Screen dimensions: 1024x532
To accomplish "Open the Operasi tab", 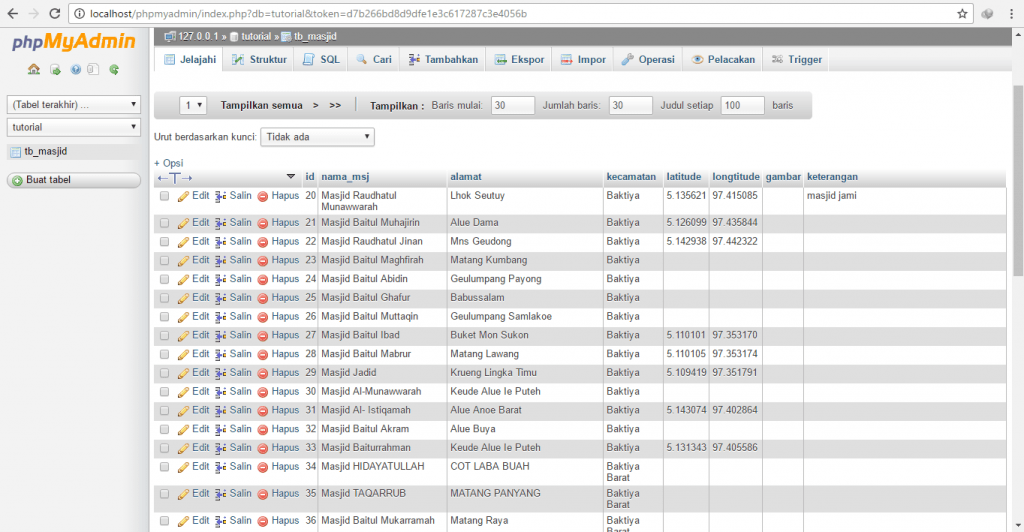I will [648, 59].
